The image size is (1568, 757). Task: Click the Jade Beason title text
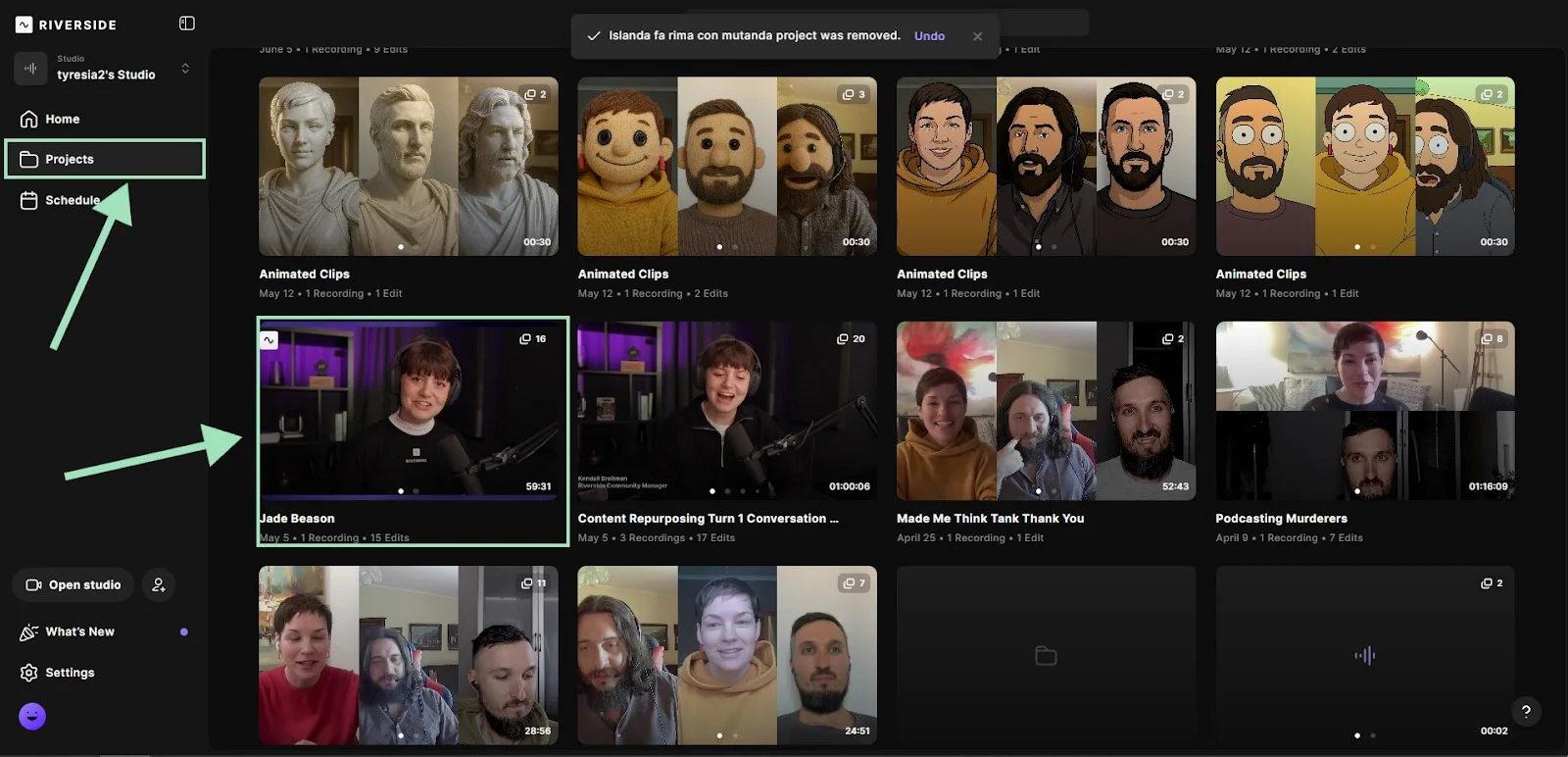[x=297, y=519]
